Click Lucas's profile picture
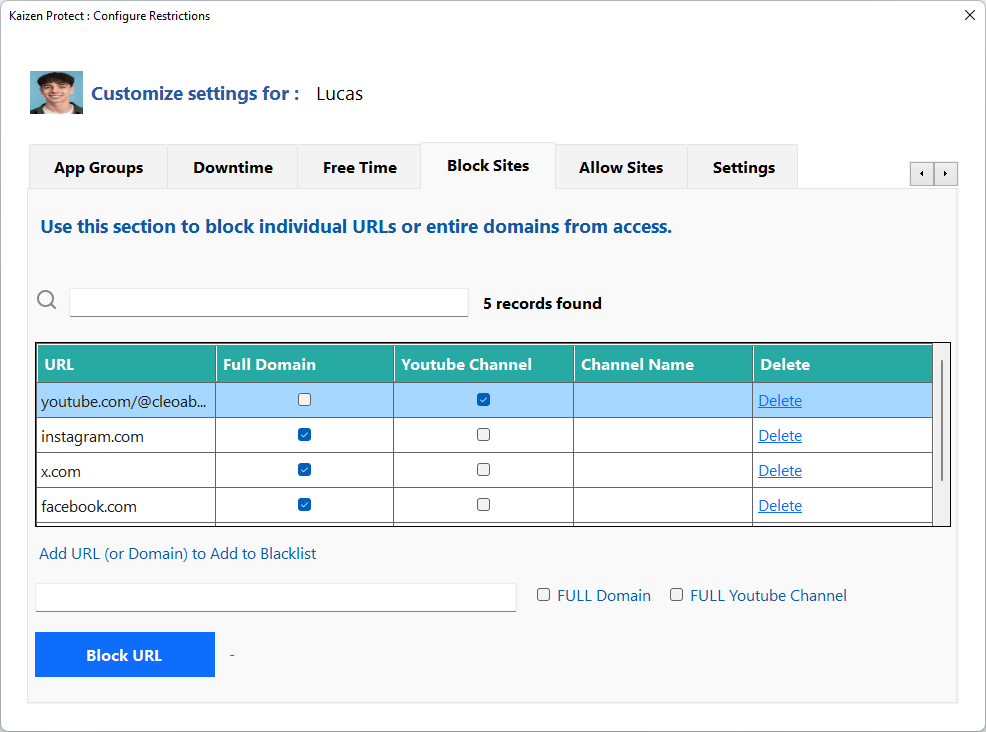986x732 pixels. coord(56,92)
